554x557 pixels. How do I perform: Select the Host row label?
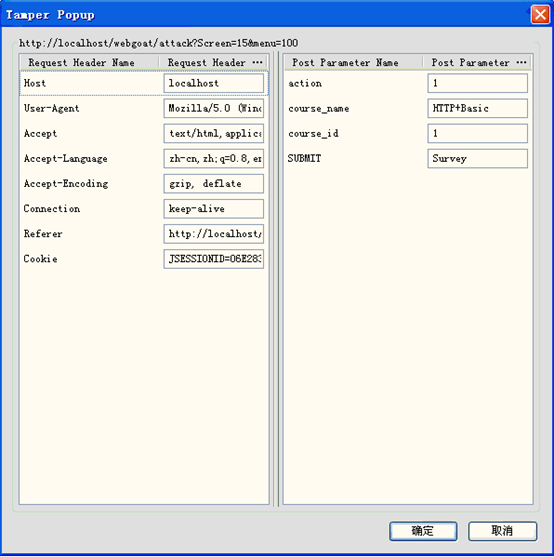35,83
